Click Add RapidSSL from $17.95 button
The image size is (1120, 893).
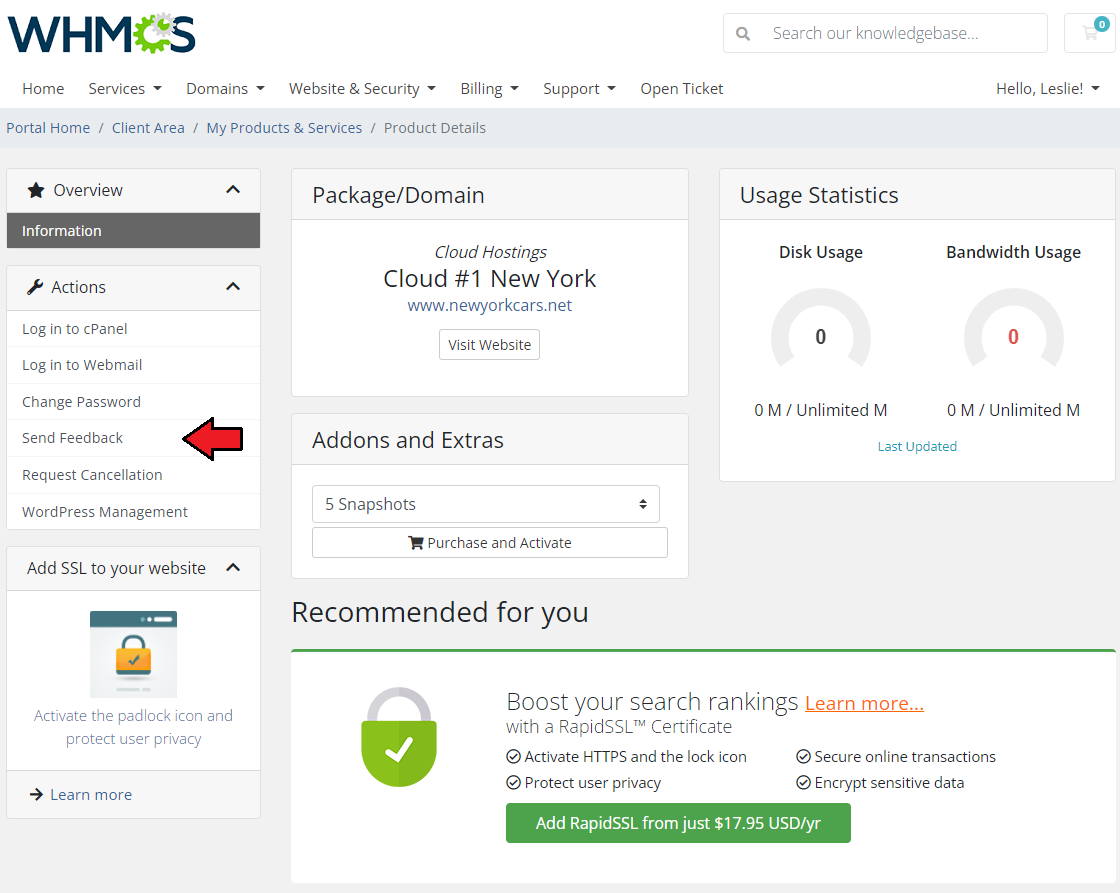click(679, 823)
